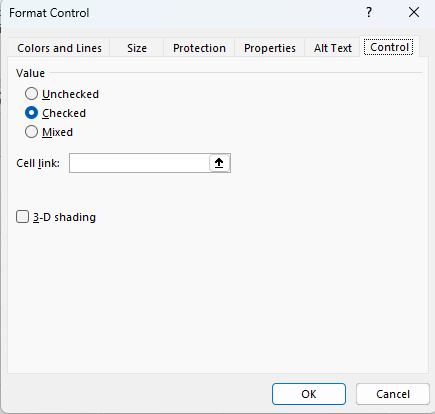Click the Cancel button
435x414 pixels.
[x=393, y=394]
